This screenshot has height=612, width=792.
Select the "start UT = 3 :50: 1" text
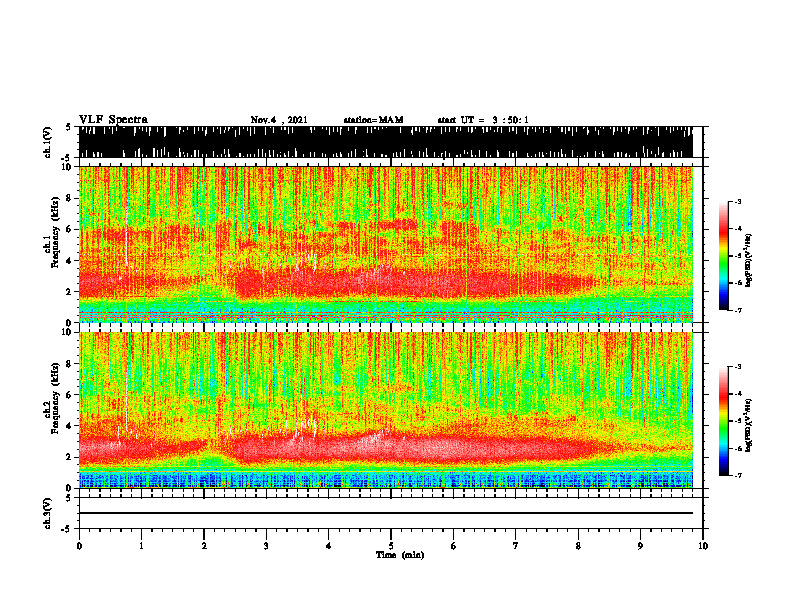click(483, 120)
